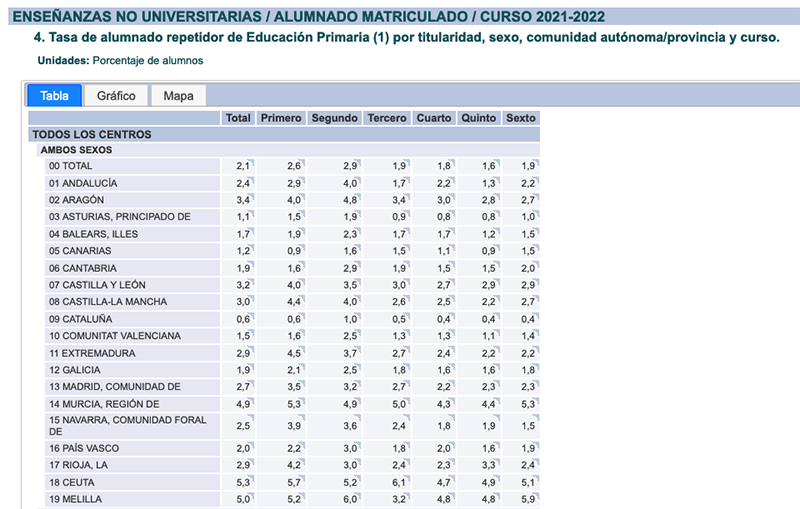Click the 14 MURCIA, REGIÓN DE row

(105, 404)
